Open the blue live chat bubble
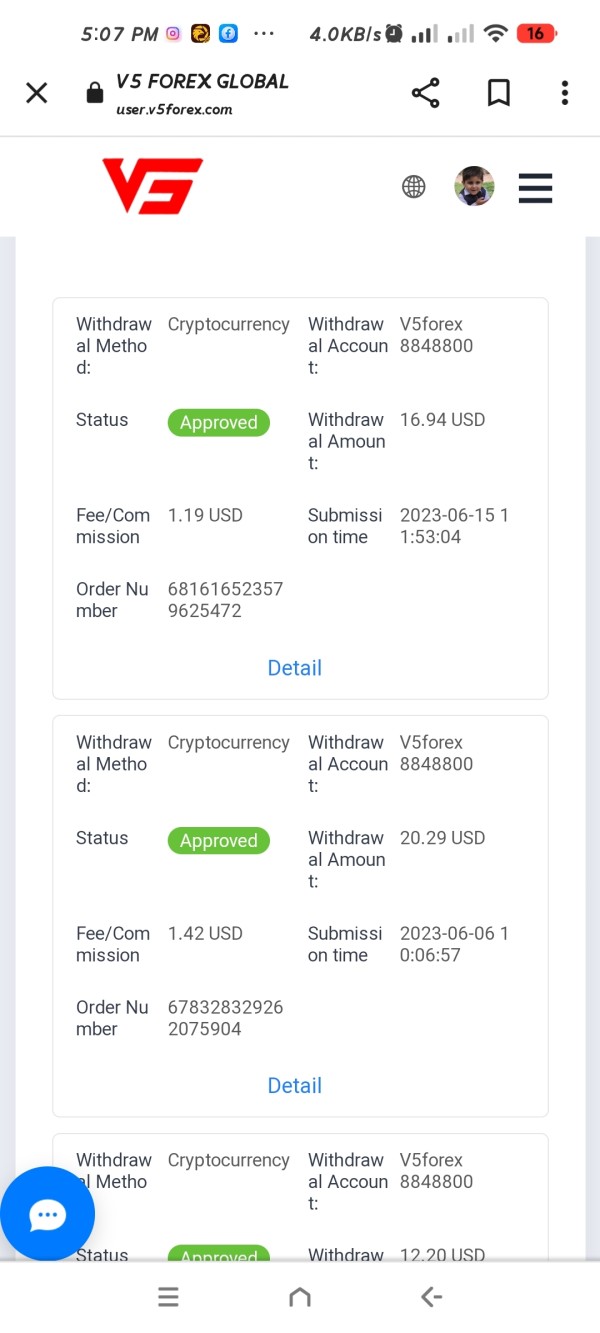Image resolution: width=600 pixels, height=1333 pixels. (47, 1215)
